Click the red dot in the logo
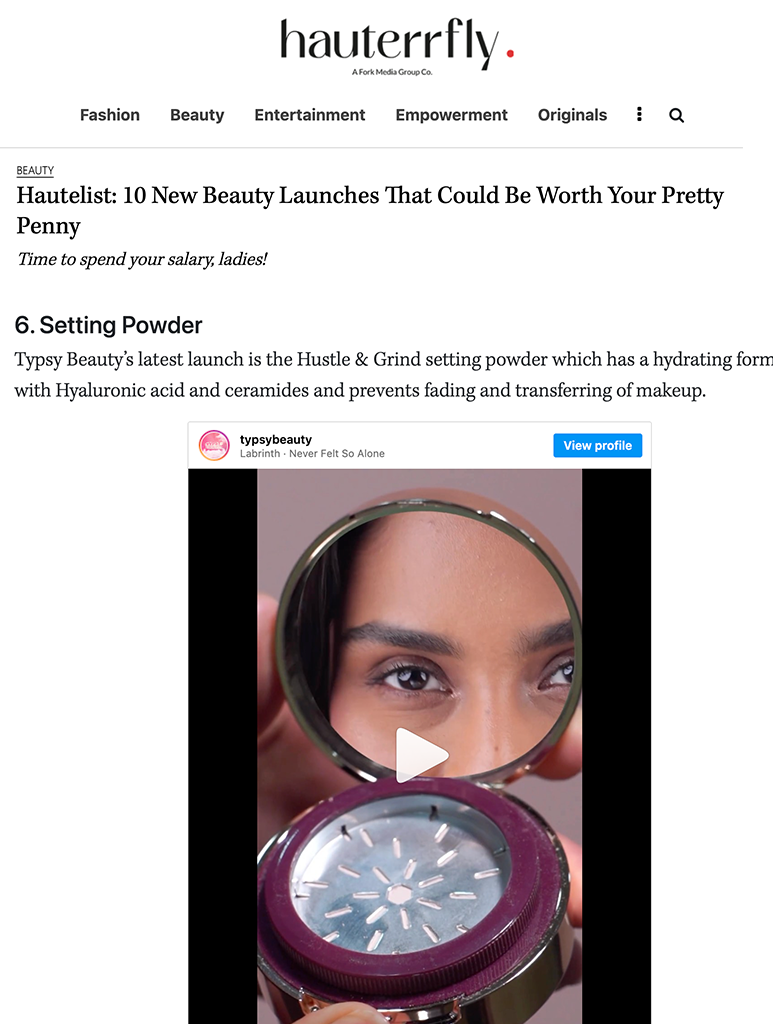773x1024 pixels. tap(510, 54)
